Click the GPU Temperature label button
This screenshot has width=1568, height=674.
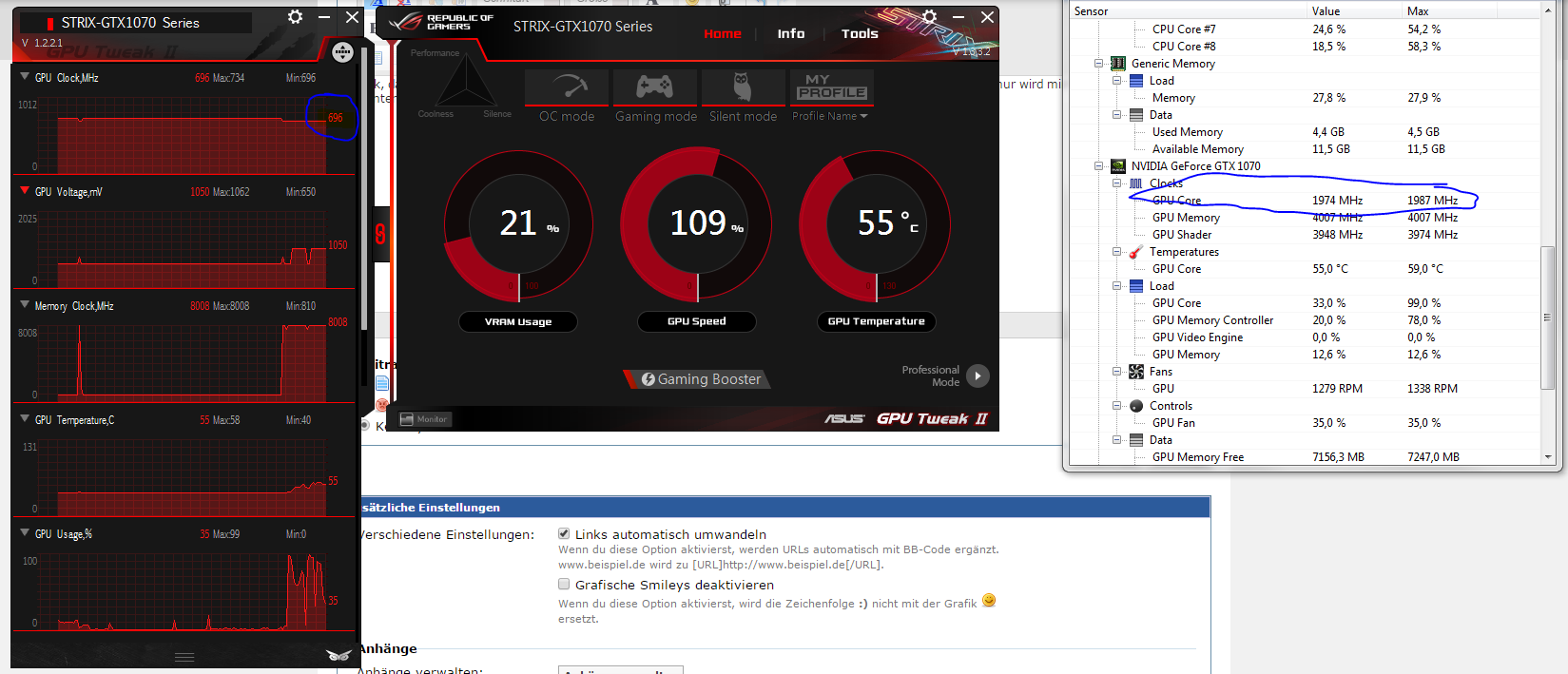click(x=877, y=322)
